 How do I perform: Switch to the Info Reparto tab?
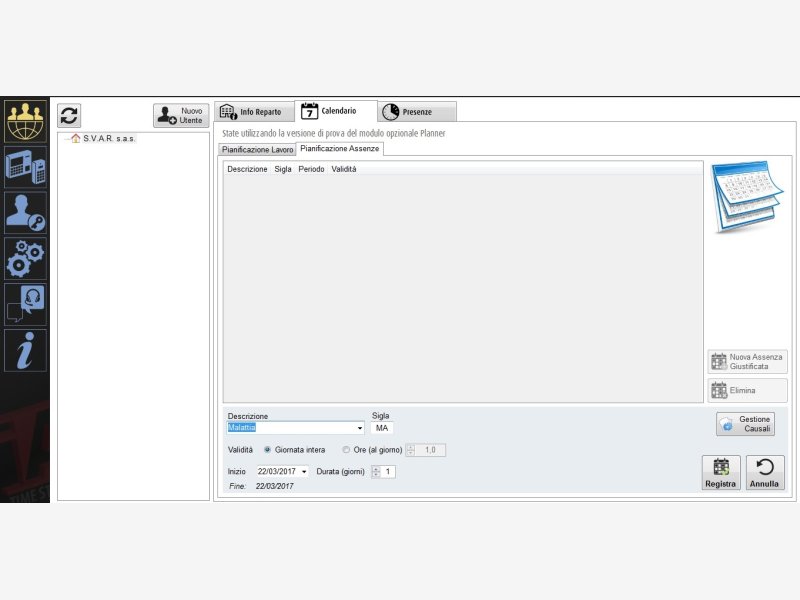pyautogui.click(x=254, y=112)
